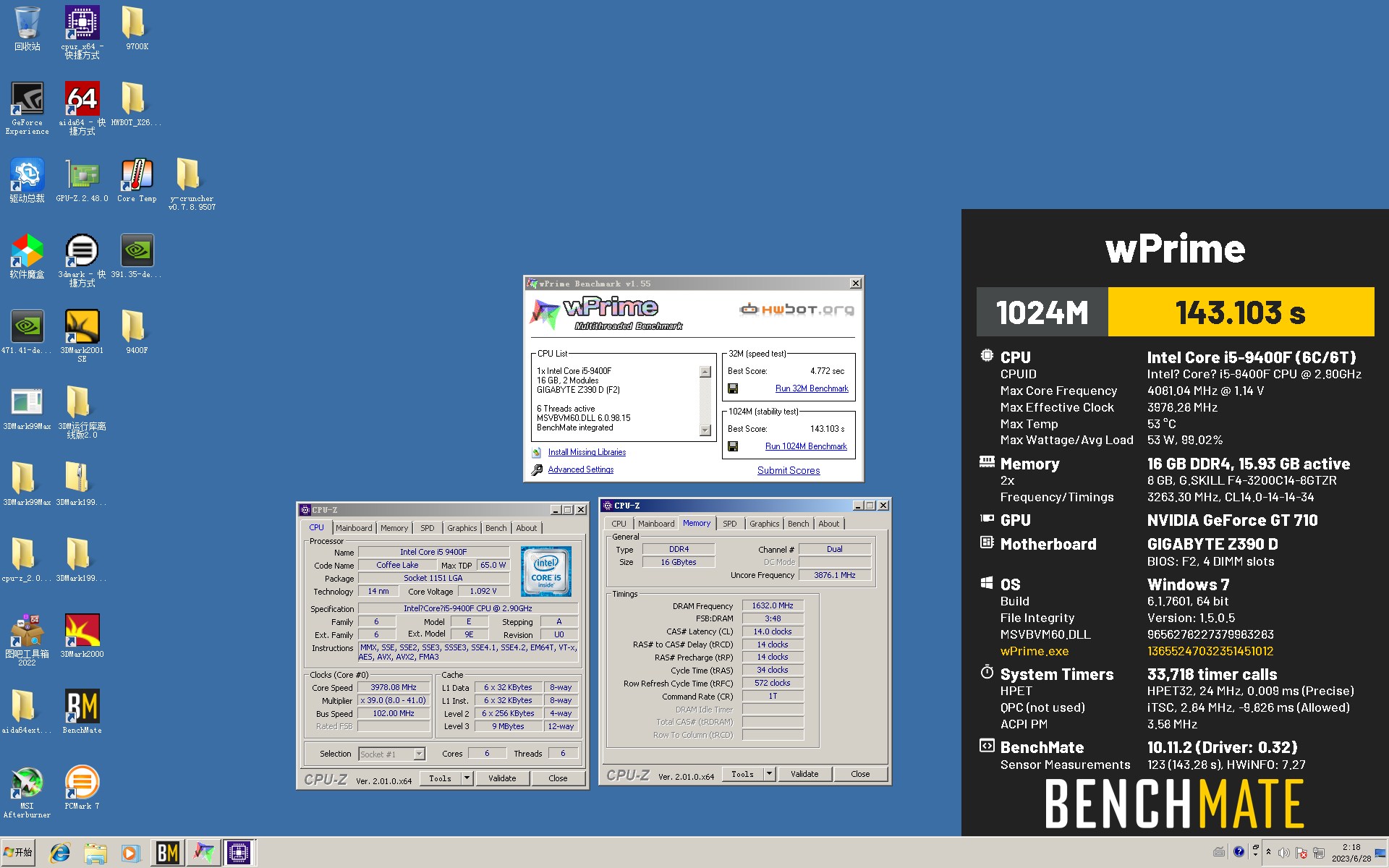Click Run 32M Benchmark link
Screen dimensions: 1389x868
812,388
